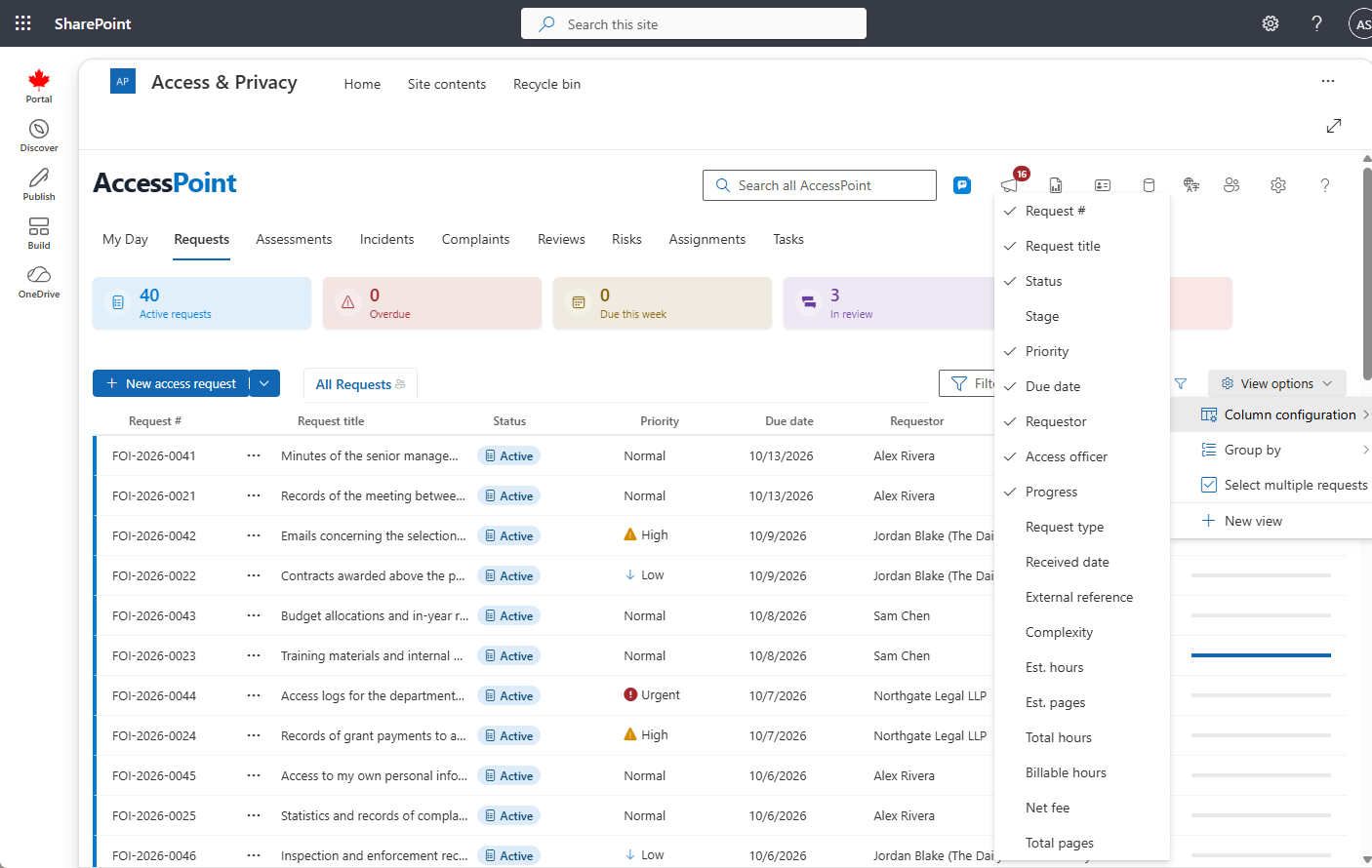Uncheck the Priority column option

coord(1082,351)
